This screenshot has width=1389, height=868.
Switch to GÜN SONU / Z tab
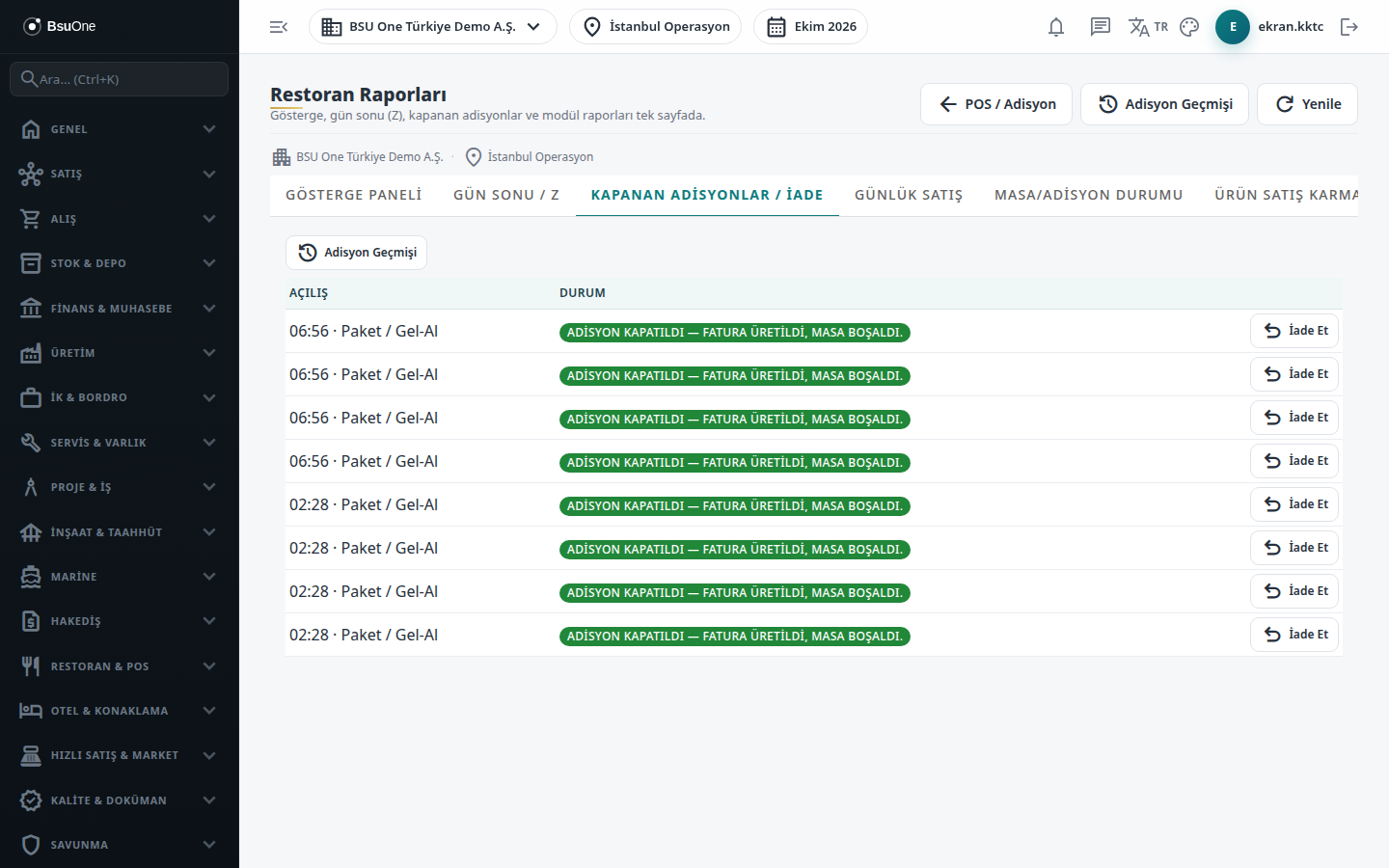click(x=506, y=195)
